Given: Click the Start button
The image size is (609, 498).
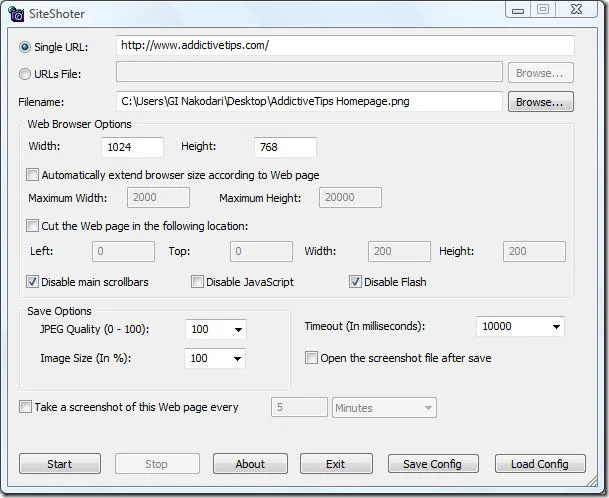Looking at the screenshot, I should click(60, 464).
